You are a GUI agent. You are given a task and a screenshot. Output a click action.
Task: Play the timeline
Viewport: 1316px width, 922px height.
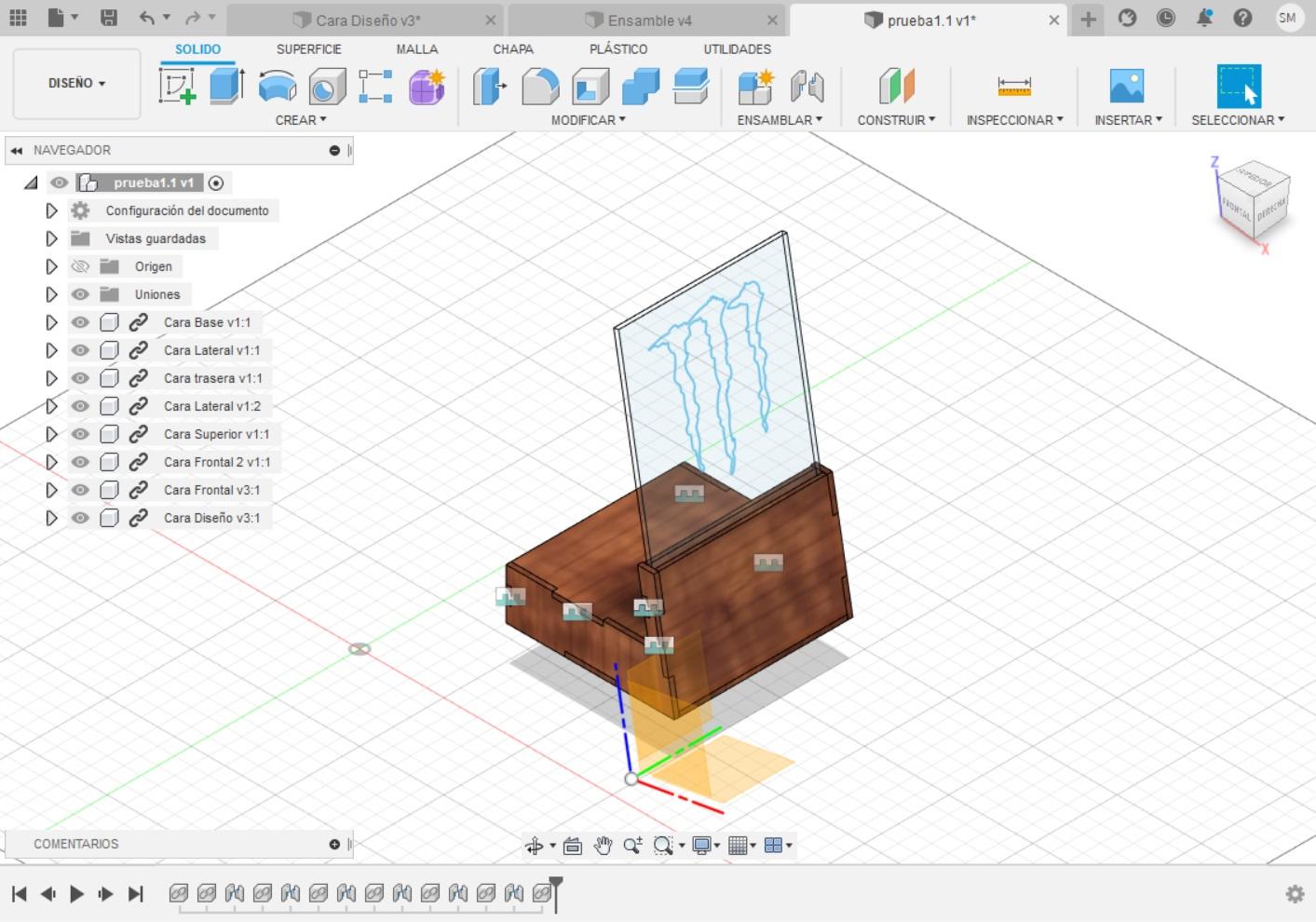(x=77, y=894)
